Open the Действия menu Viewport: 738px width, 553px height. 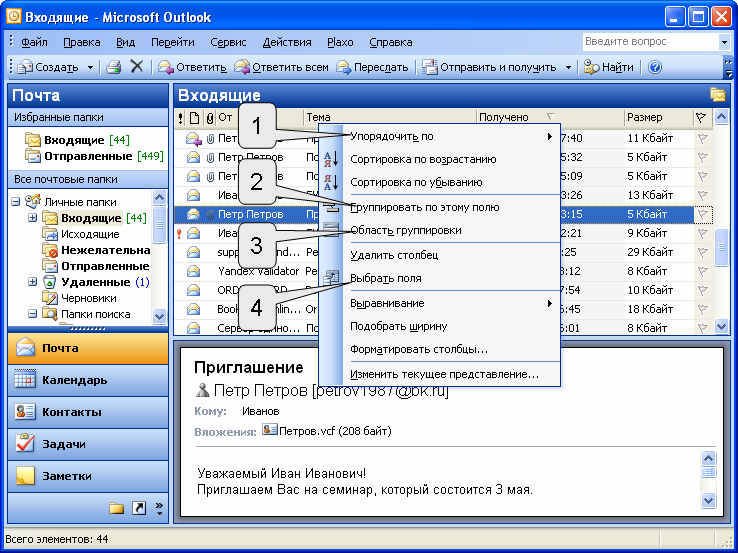click(287, 42)
